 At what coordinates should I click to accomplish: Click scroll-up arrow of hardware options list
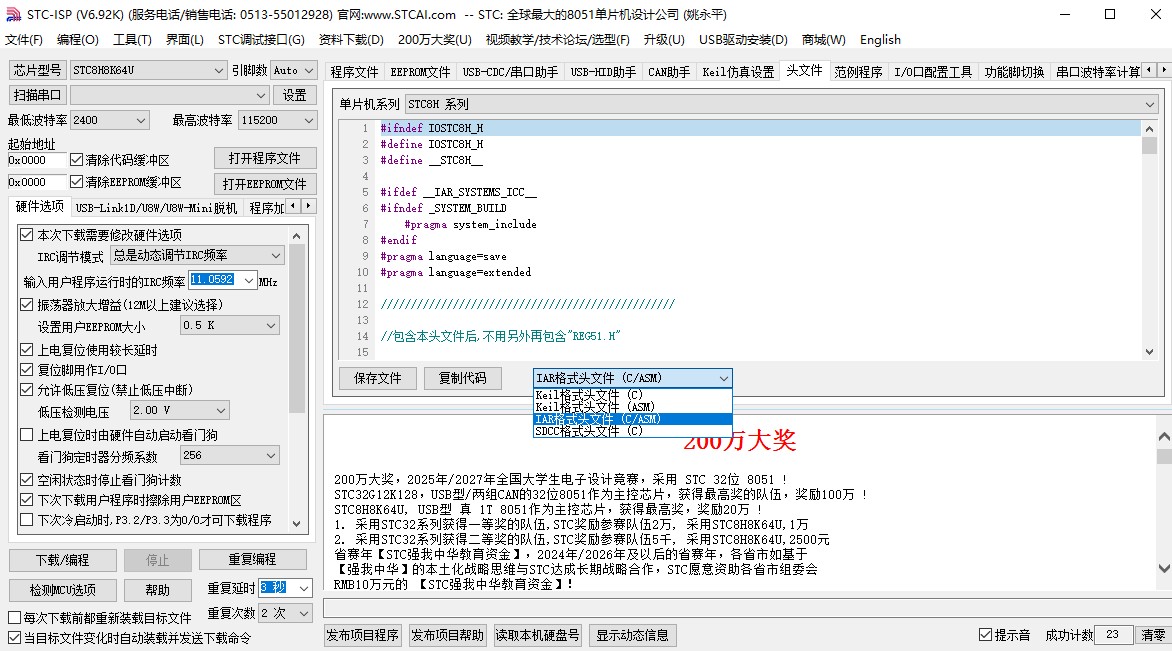point(297,234)
